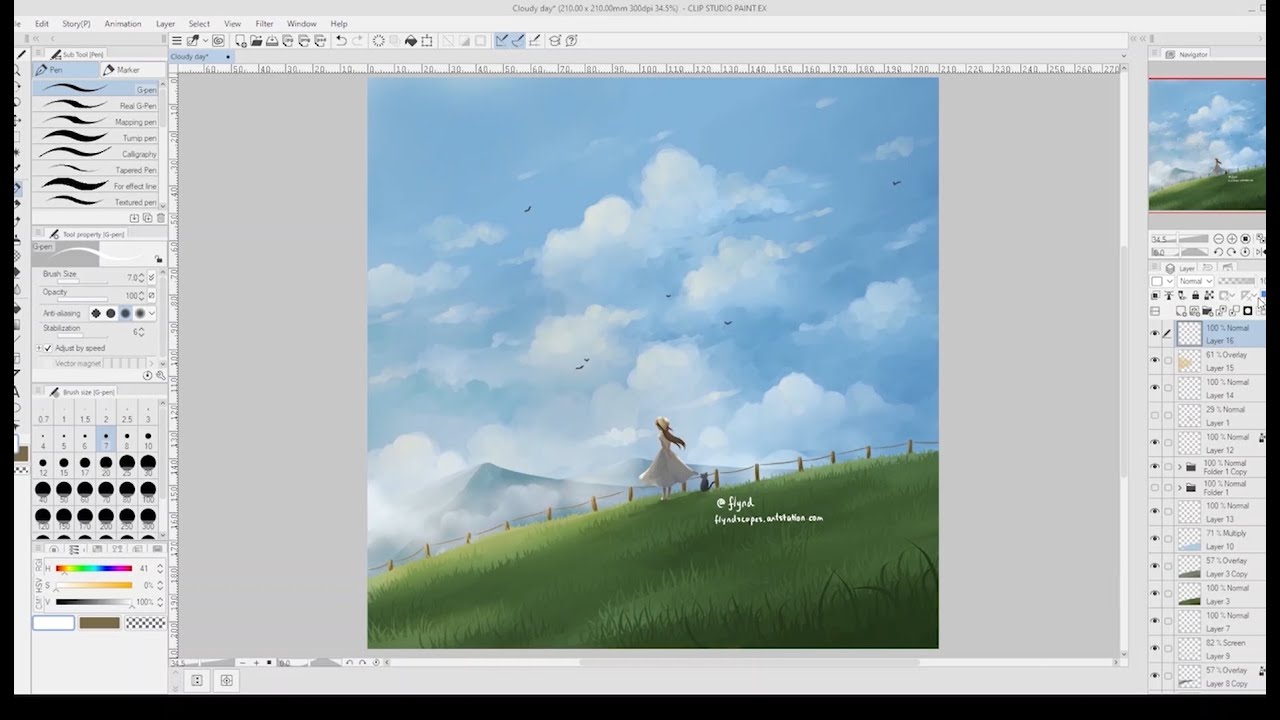
Task: Open the layer blending mode dropdown
Action: click(1194, 282)
